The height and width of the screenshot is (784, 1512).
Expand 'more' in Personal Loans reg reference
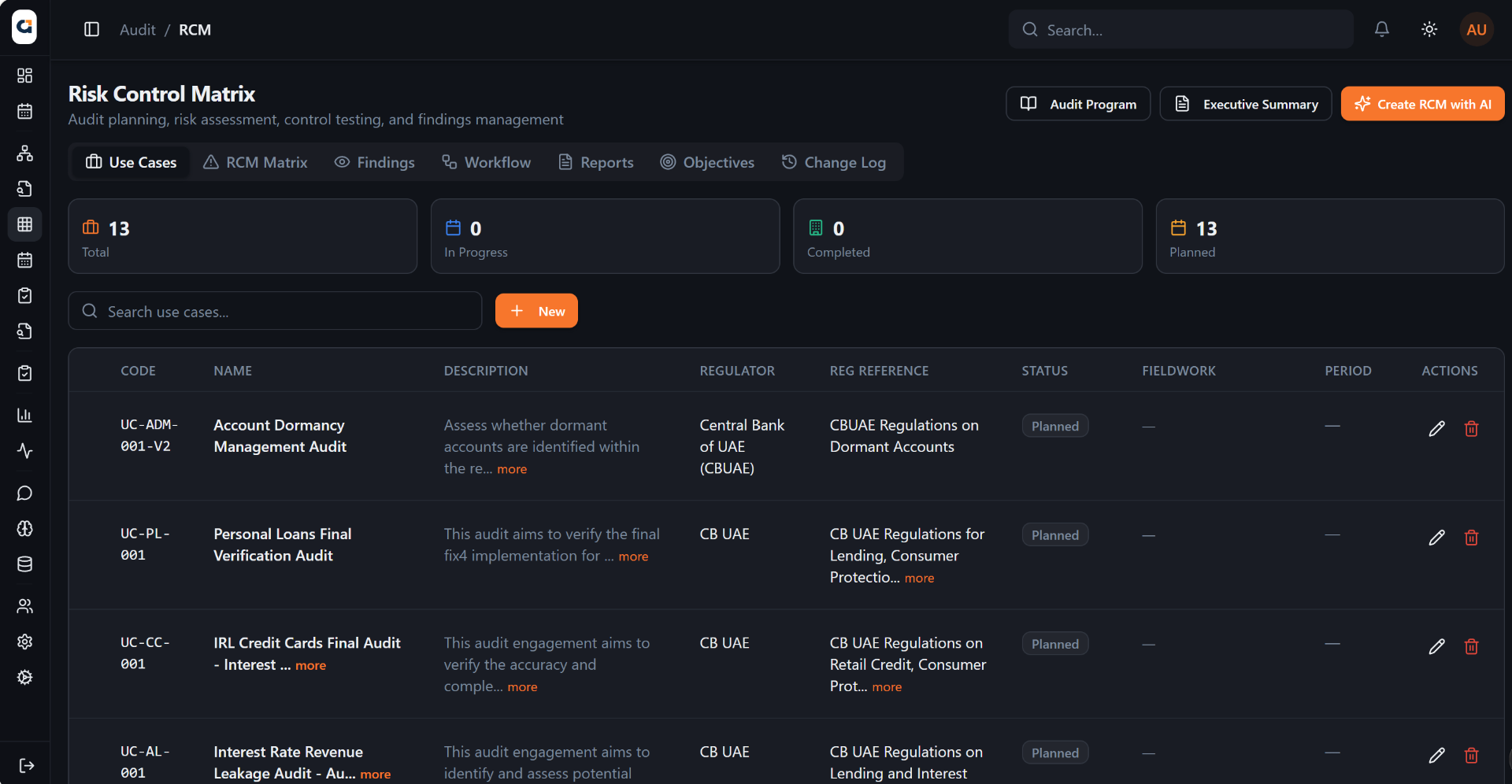(x=919, y=579)
